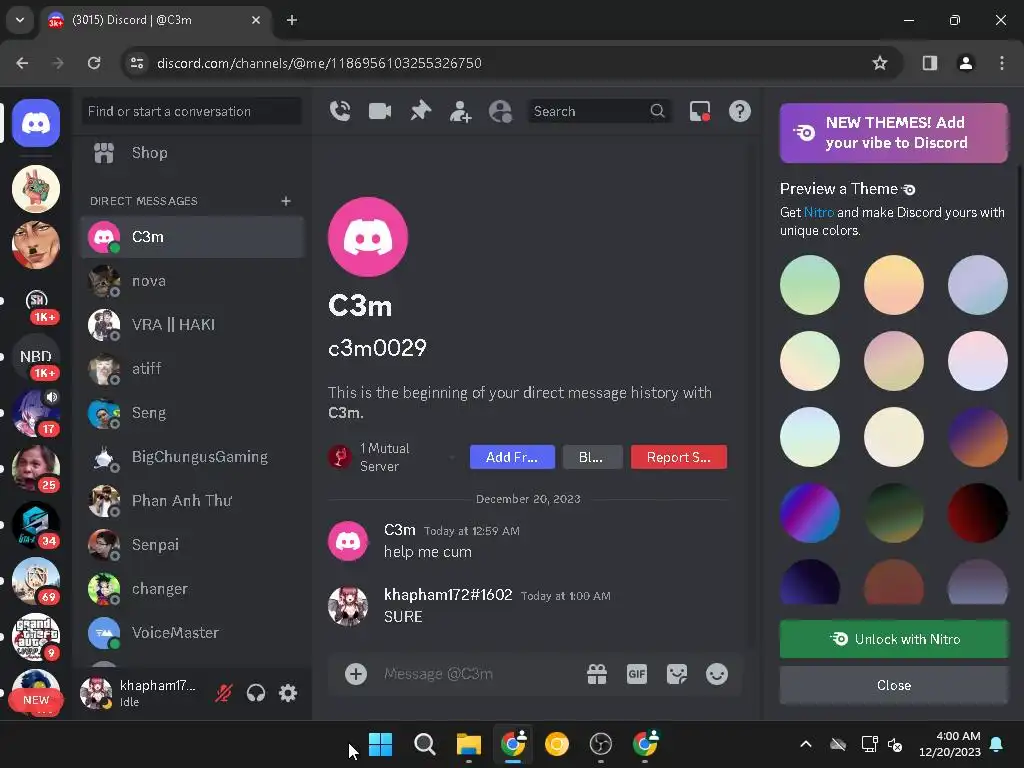Screen dimensions: 1024x768
Task: Toggle headphones deafen
Action: pyautogui.click(x=256, y=693)
